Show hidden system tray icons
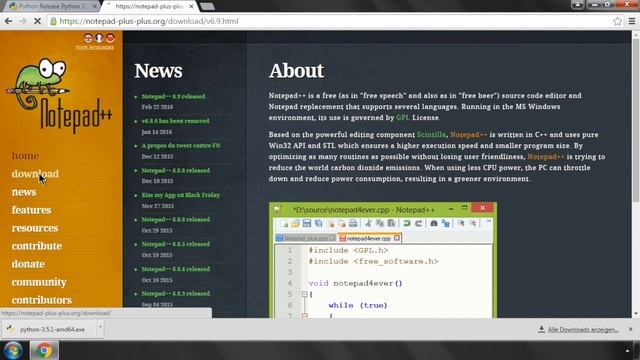This screenshot has height=360, width=640. tap(627, 351)
